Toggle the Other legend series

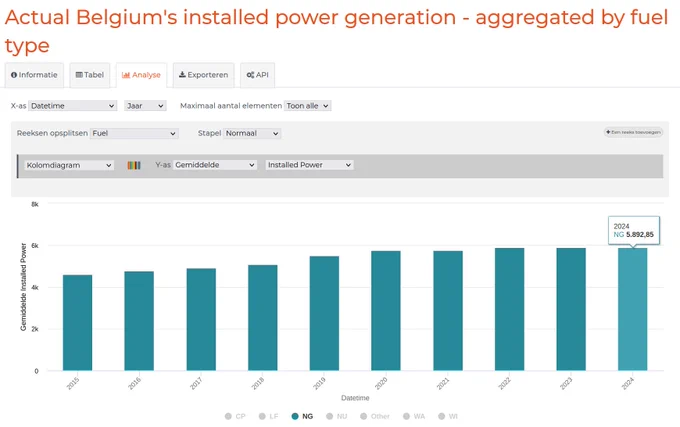click(375, 416)
